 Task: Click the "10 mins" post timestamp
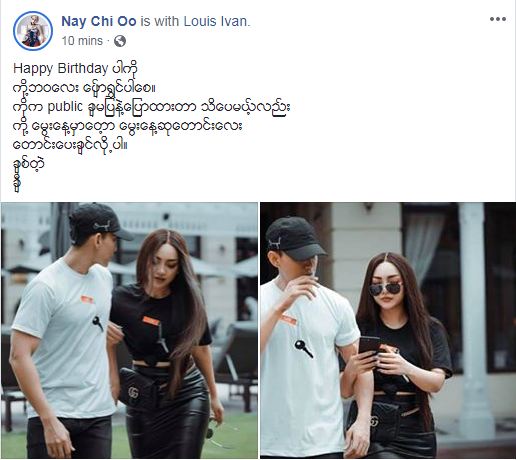[82, 41]
